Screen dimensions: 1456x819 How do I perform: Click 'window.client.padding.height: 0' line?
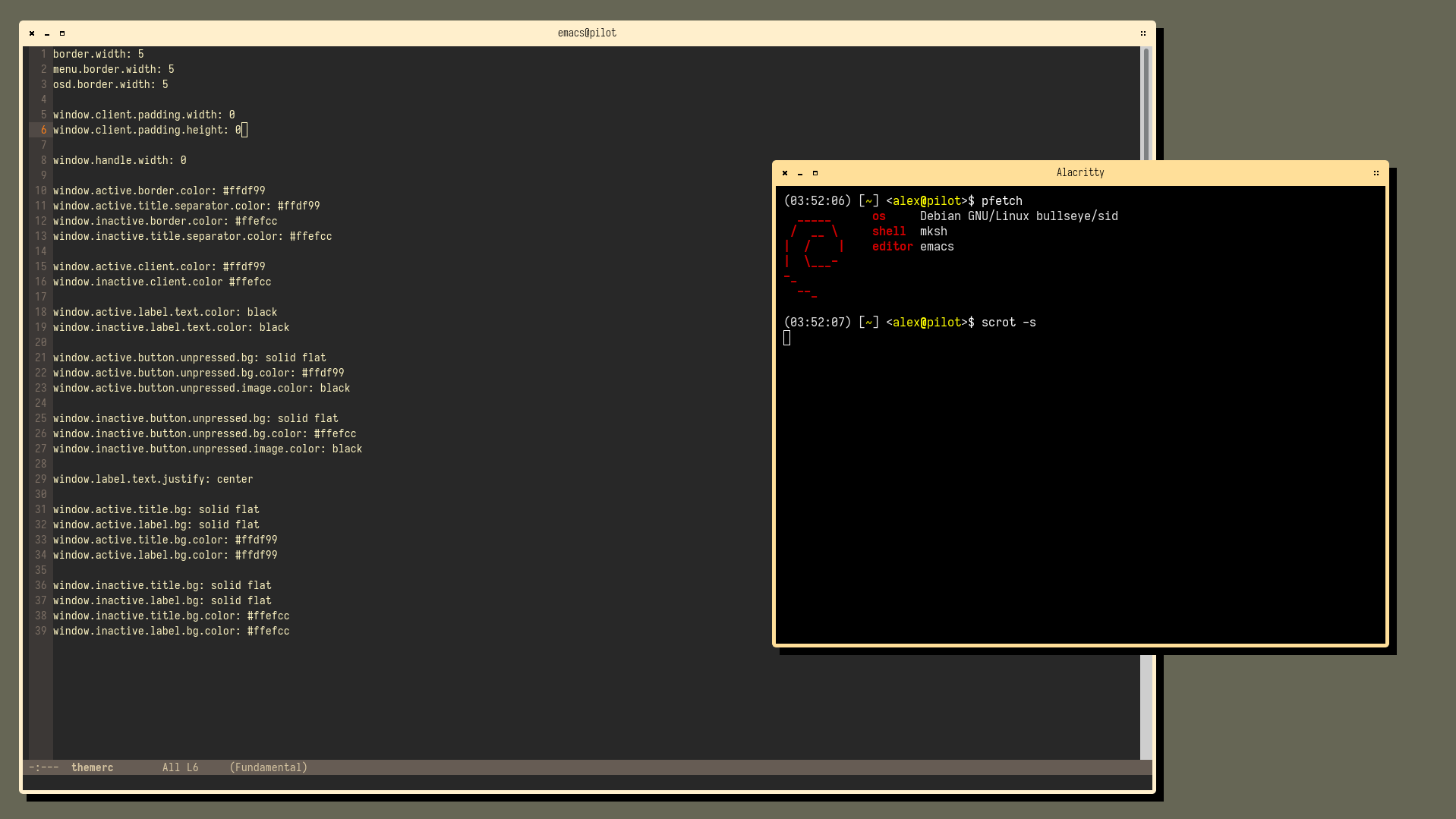click(147, 130)
